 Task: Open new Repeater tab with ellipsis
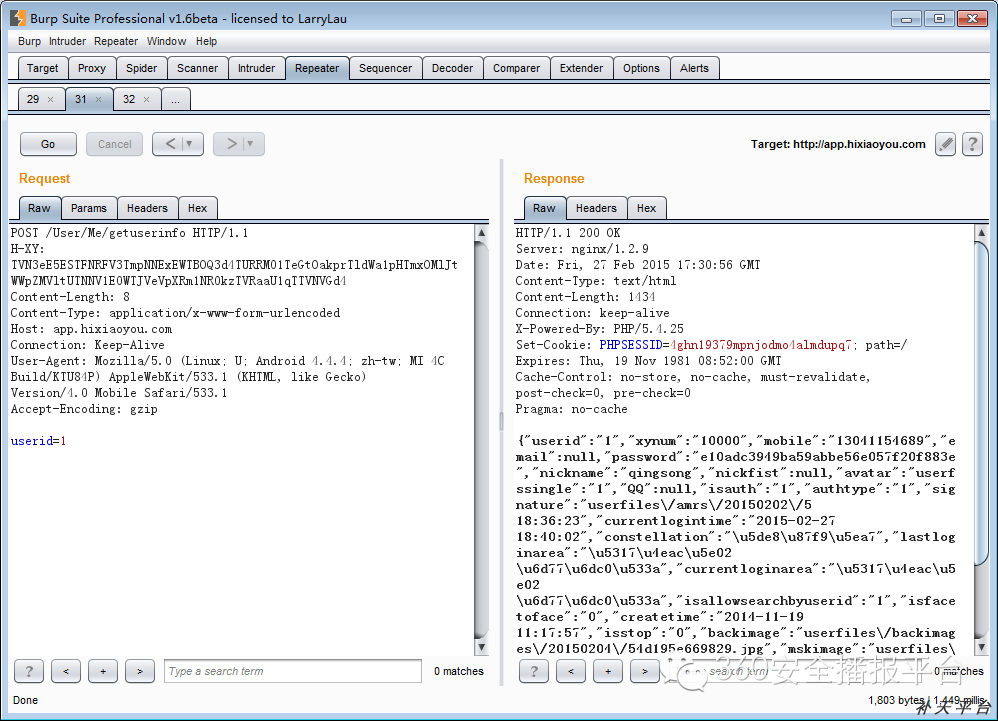coord(176,99)
